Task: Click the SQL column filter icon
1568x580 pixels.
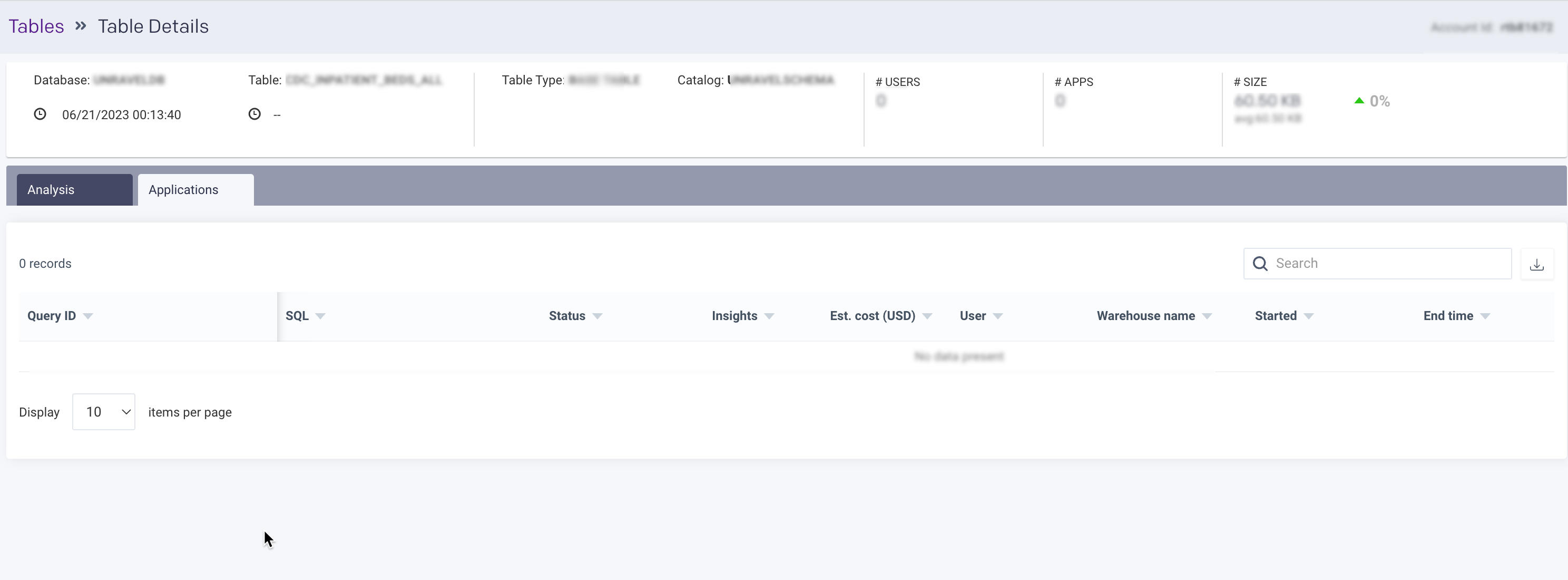Action: pyautogui.click(x=322, y=316)
